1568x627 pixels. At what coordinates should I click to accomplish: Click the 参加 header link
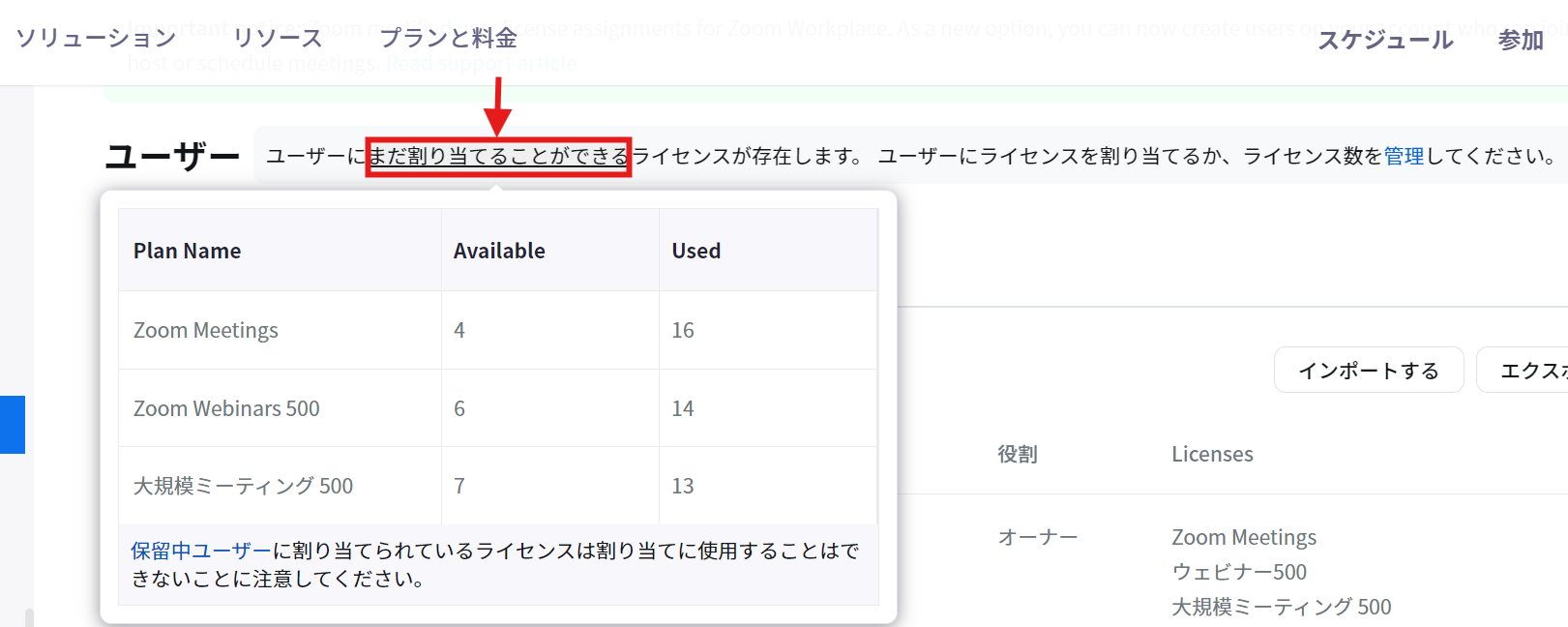(x=1521, y=40)
